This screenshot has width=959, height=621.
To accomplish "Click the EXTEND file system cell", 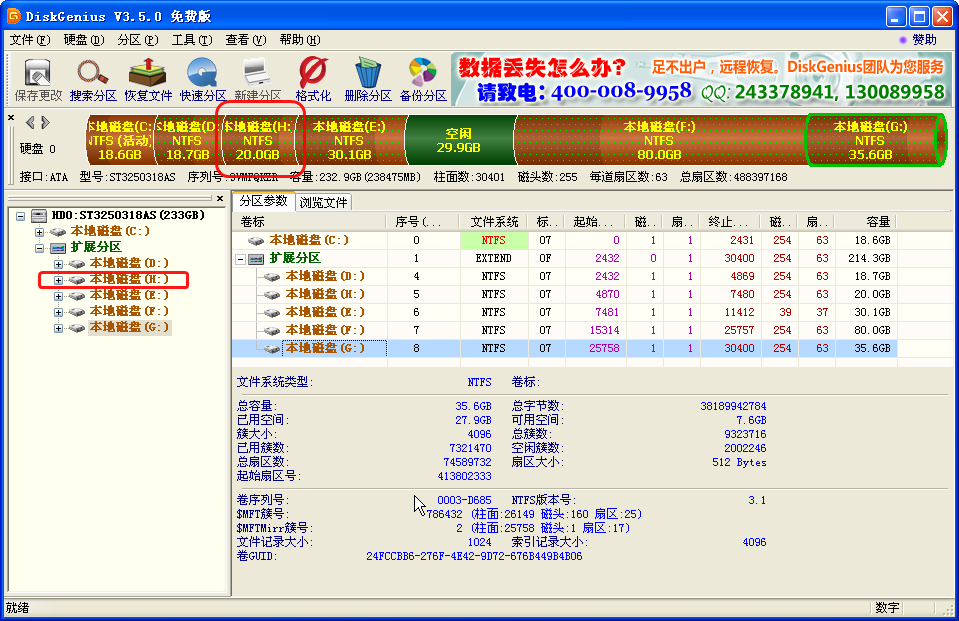I will (494, 258).
